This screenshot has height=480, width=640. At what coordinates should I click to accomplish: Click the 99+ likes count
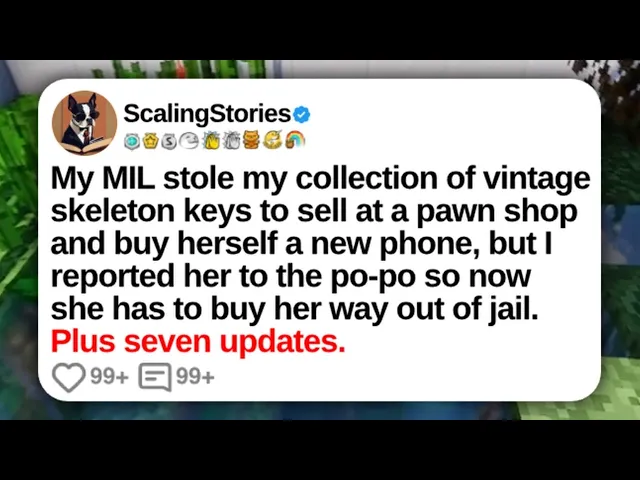coord(109,377)
